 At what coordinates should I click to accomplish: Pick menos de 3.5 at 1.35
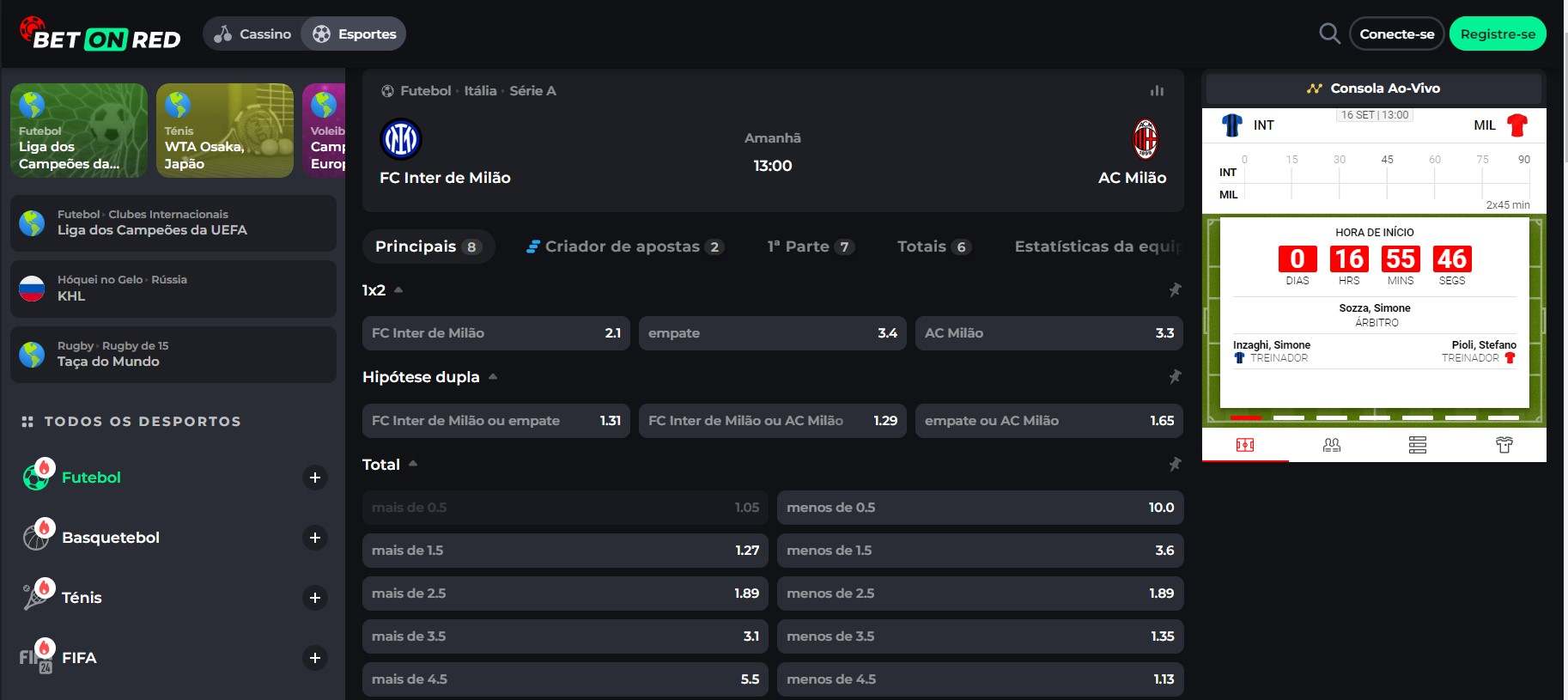(x=981, y=636)
